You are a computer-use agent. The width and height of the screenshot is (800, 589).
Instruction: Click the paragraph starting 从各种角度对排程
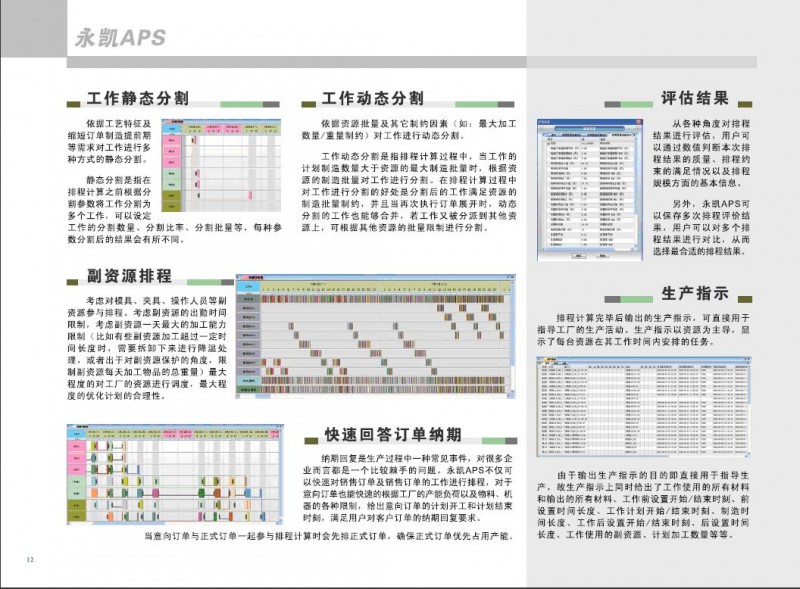702,153
